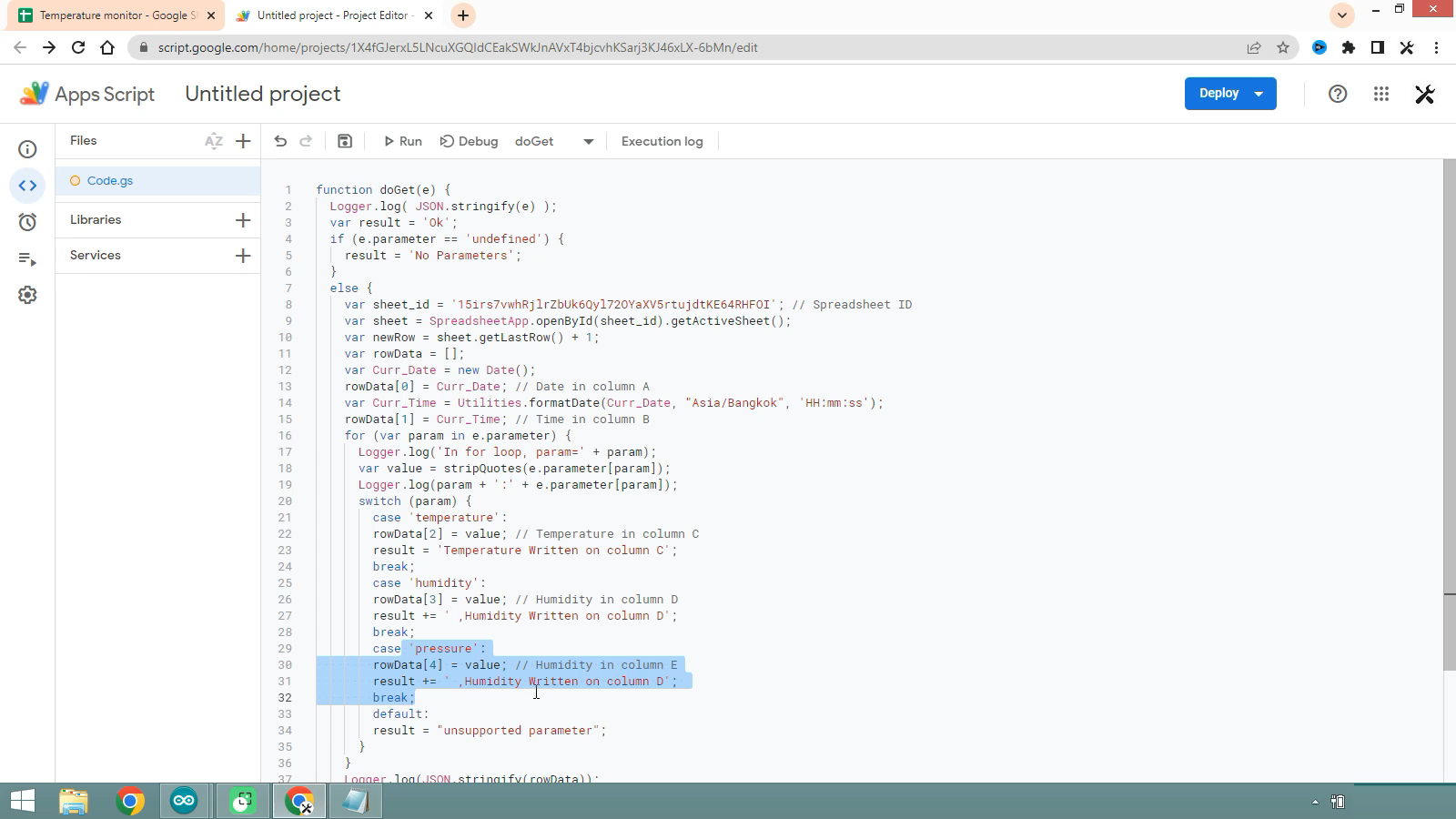1456x819 pixels.
Task: Close the Temperature monitor tab
Action: [x=210, y=15]
